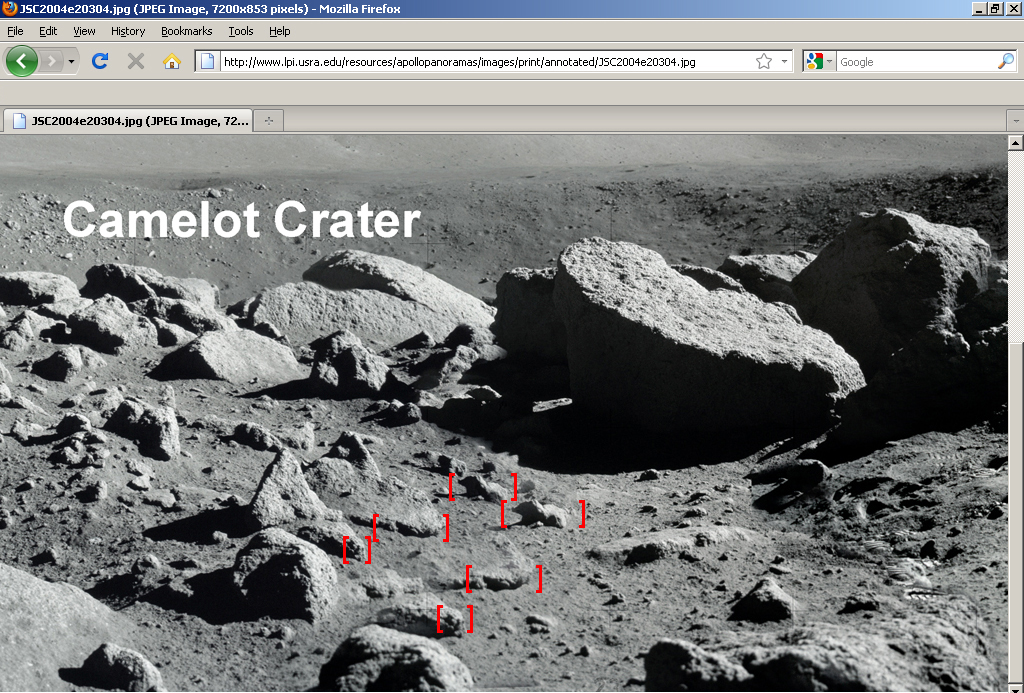Minimize the Firefox window
Viewport: 1024px width, 693px height.
pyautogui.click(x=979, y=8)
